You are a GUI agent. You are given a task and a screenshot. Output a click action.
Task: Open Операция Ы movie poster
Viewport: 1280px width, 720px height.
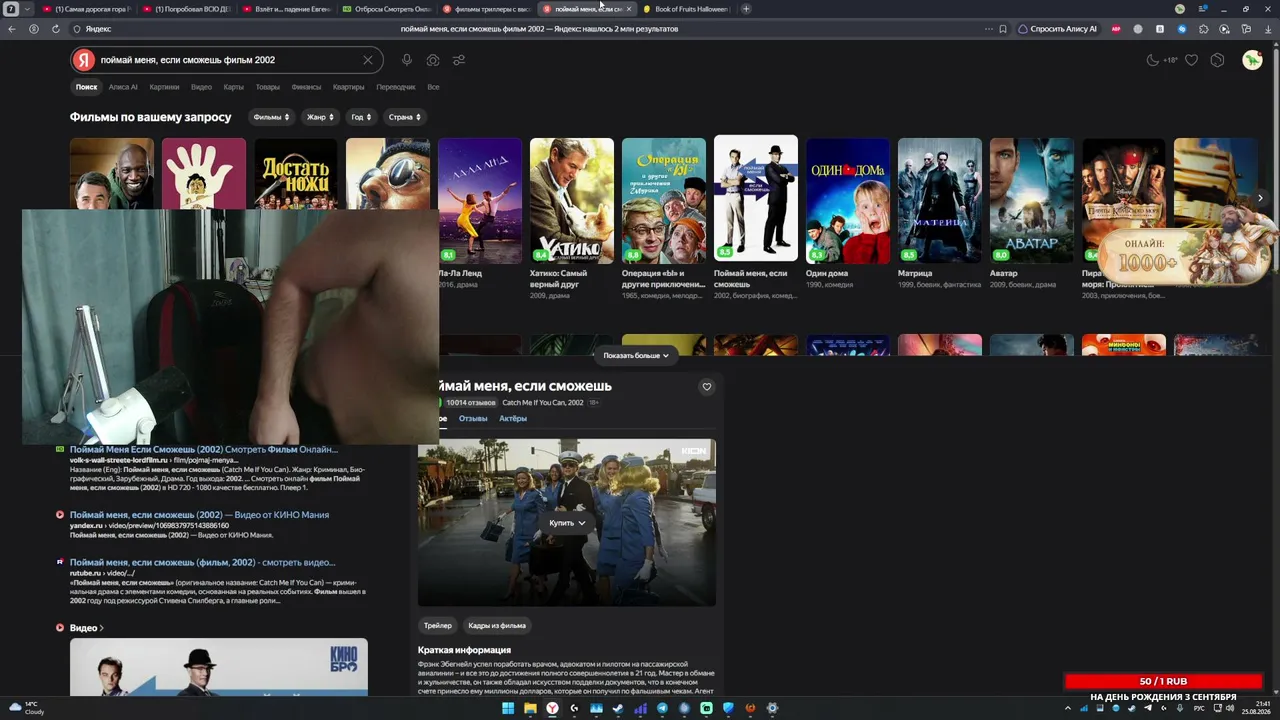664,200
